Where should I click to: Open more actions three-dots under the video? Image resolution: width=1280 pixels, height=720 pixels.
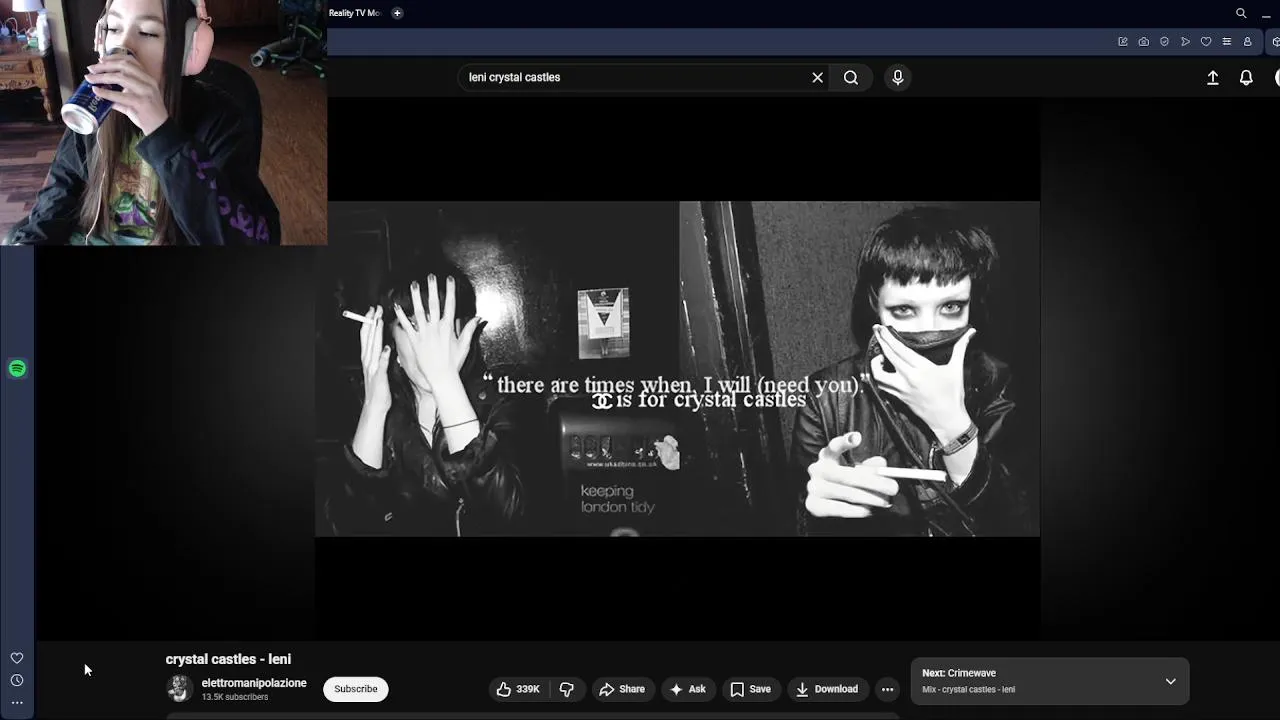click(887, 689)
